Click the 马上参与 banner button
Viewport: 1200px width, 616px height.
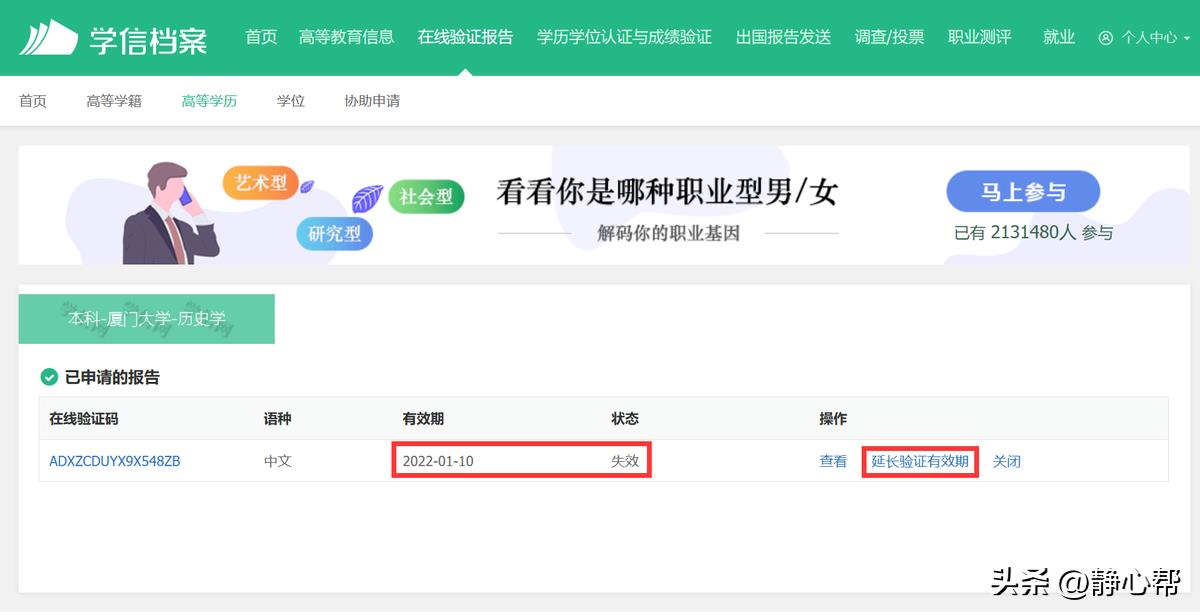click(1023, 192)
